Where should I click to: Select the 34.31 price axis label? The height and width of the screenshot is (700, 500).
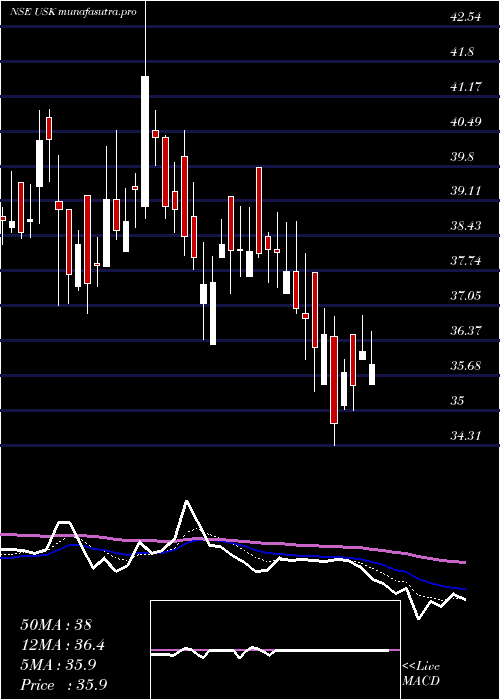466,435
